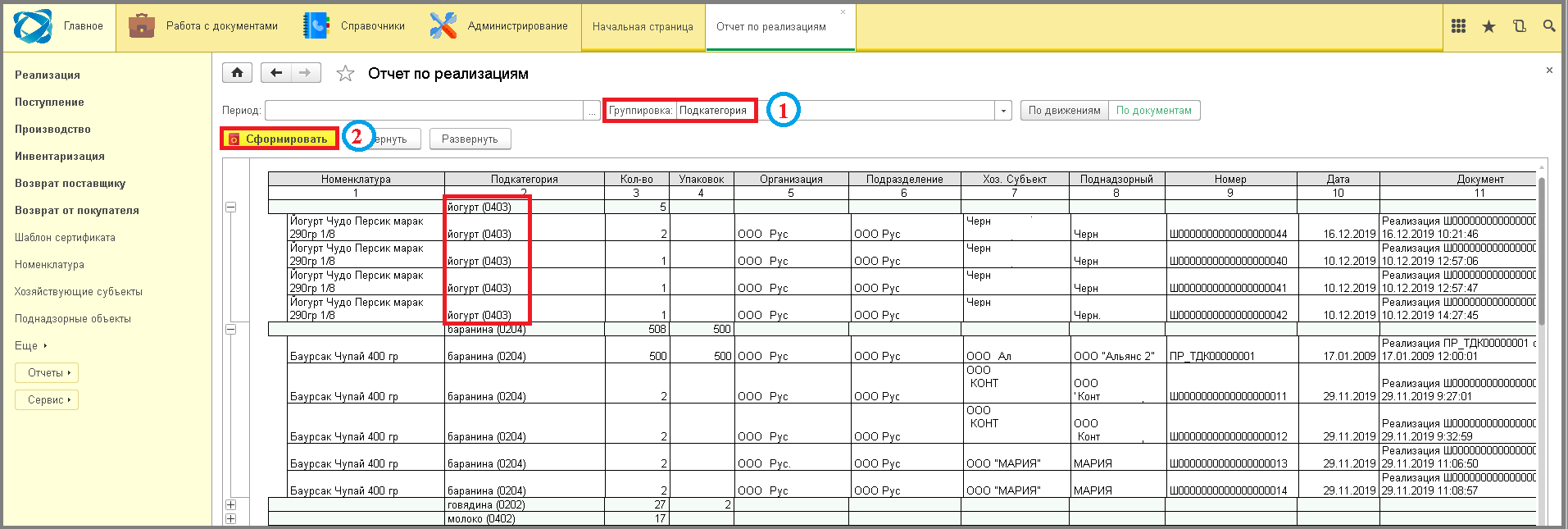Add report to favorites with star icon
Image resolution: width=1568 pixels, height=529 pixels.
(x=345, y=74)
